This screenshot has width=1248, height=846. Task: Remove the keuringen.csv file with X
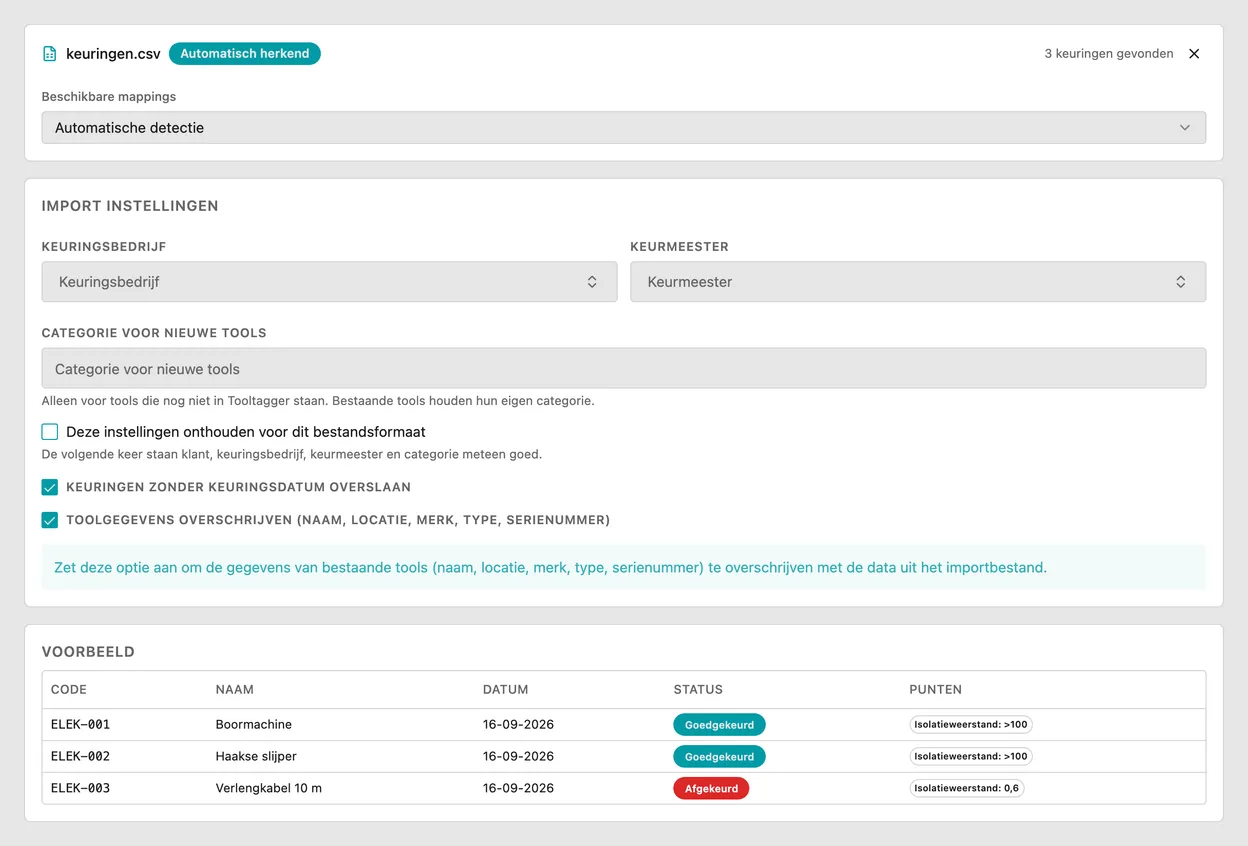click(1194, 54)
